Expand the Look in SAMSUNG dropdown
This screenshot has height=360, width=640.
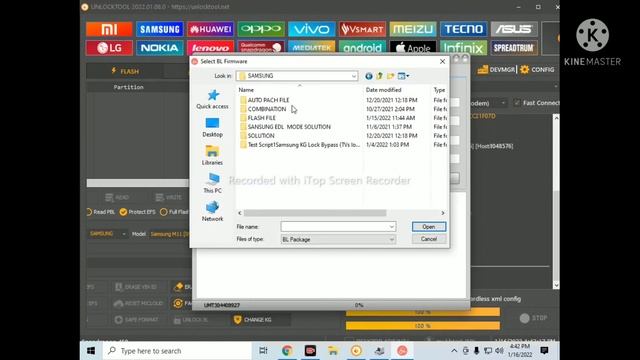point(353,76)
